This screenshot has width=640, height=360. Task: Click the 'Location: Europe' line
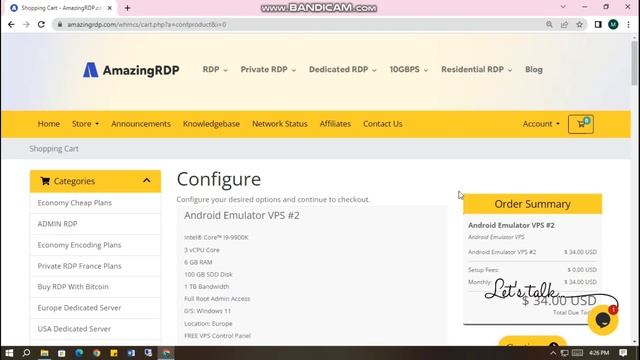208,323
